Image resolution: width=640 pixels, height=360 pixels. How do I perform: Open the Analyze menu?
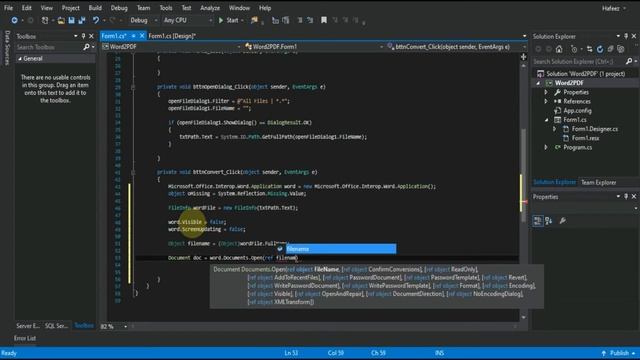[210, 8]
